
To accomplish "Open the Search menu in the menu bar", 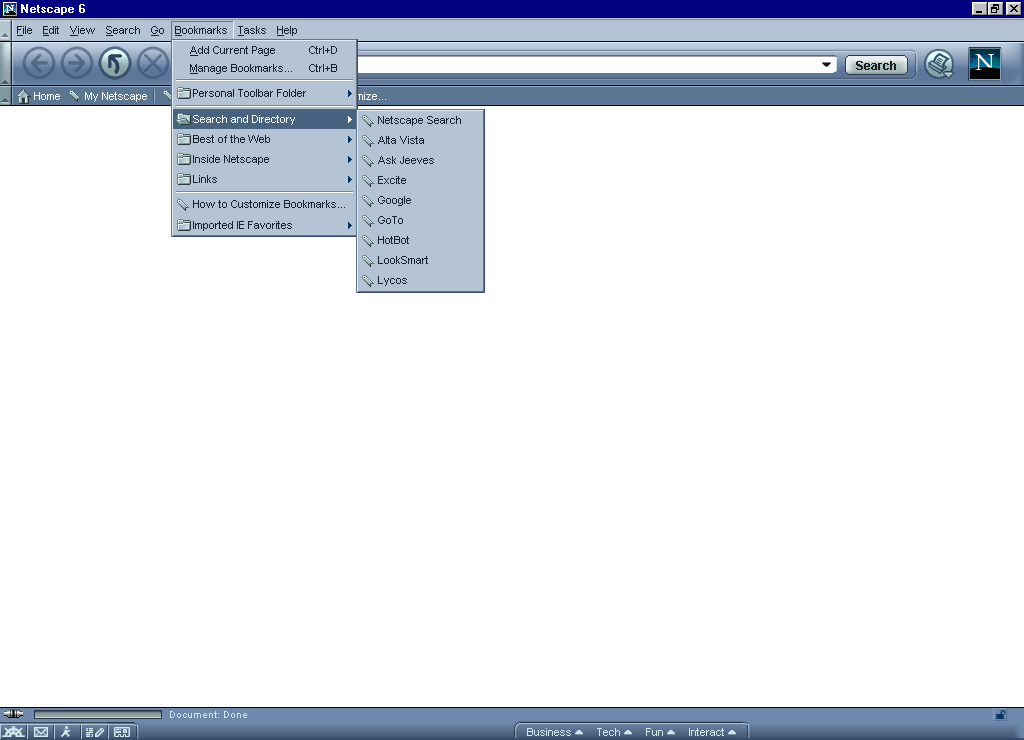I will point(123,30).
